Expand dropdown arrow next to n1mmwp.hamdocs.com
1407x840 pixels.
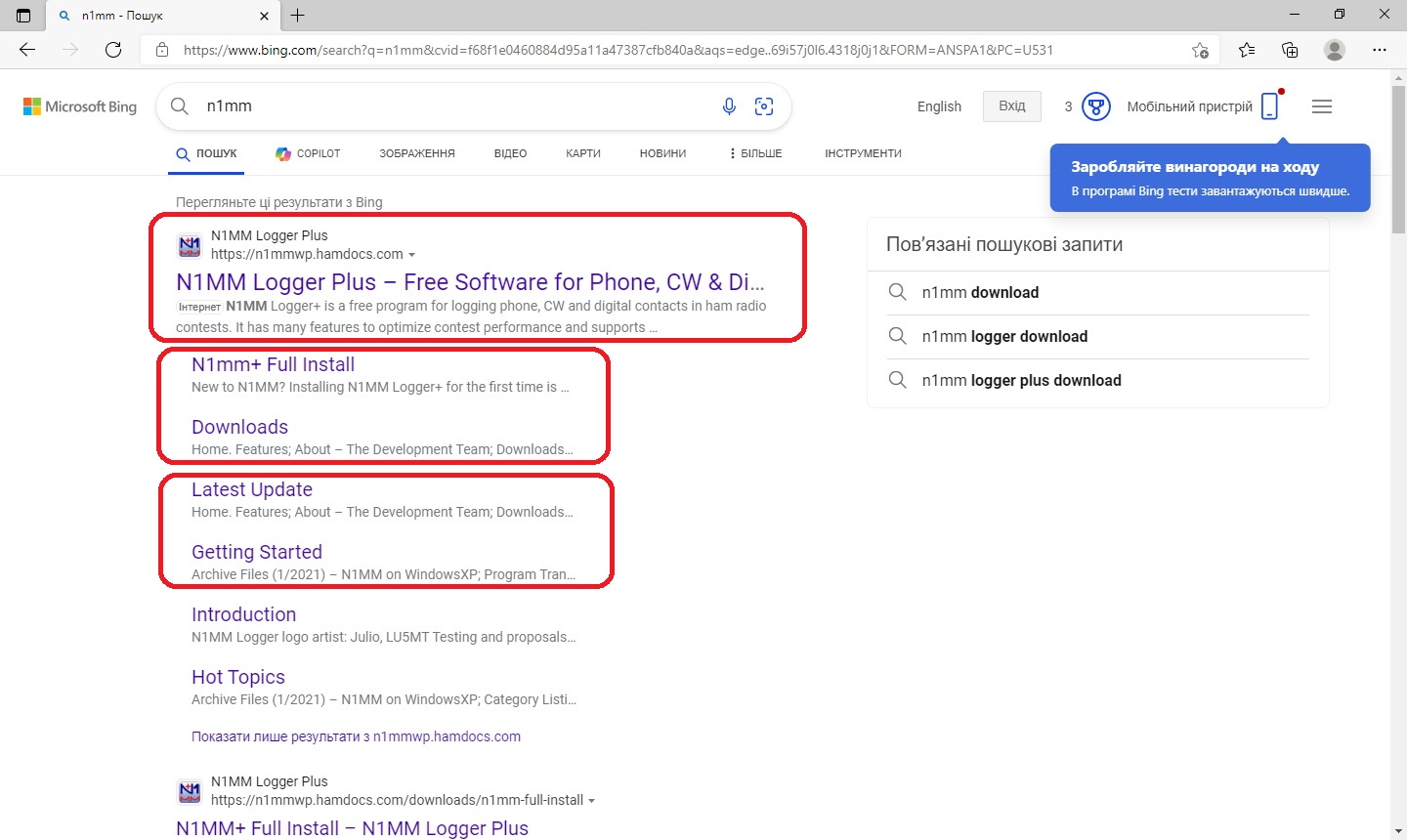tap(411, 255)
